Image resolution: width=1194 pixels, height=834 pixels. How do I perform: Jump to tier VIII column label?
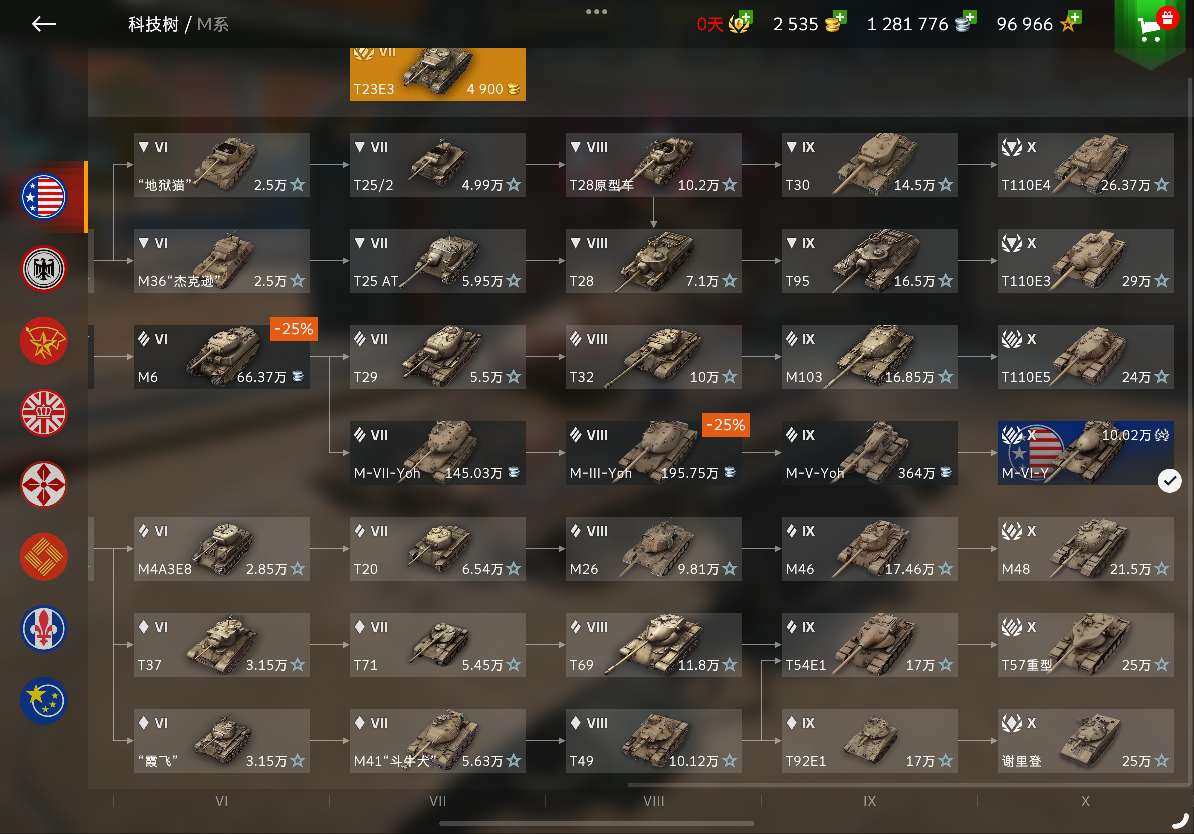(653, 800)
